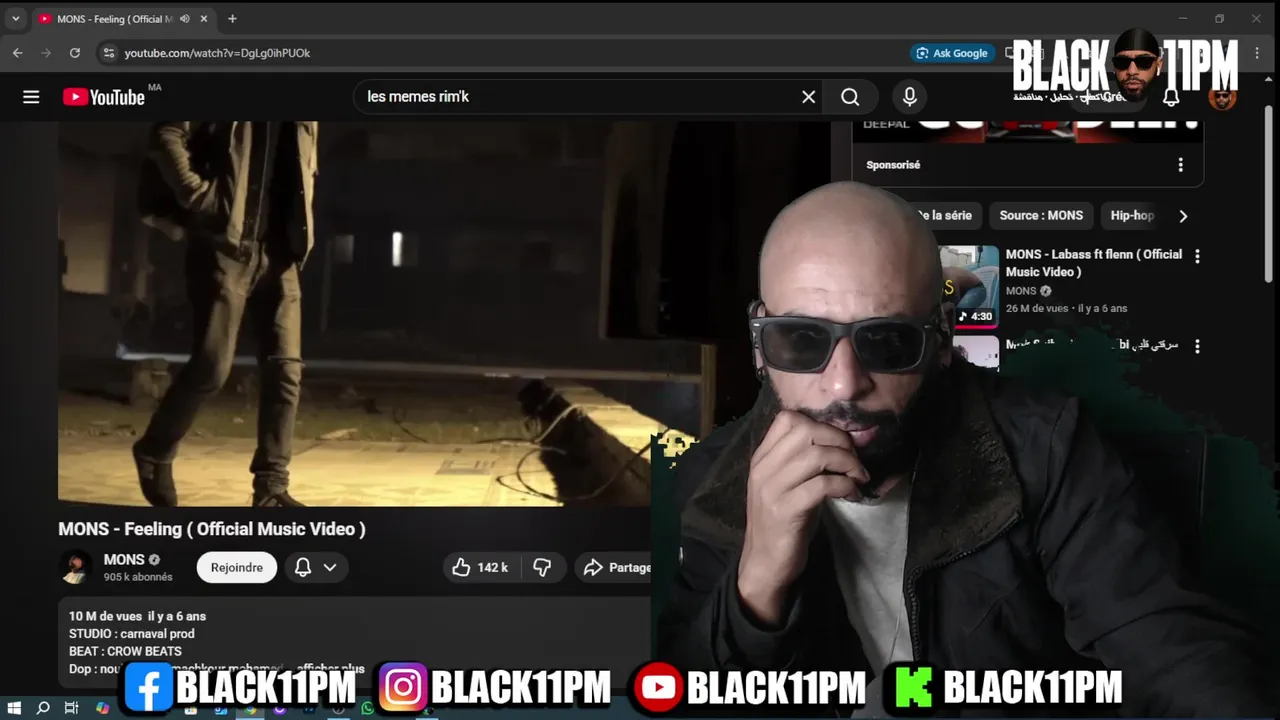Open MONS channel avatar
Viewport: 1280px width, 720px height.
tap(74, 567)
